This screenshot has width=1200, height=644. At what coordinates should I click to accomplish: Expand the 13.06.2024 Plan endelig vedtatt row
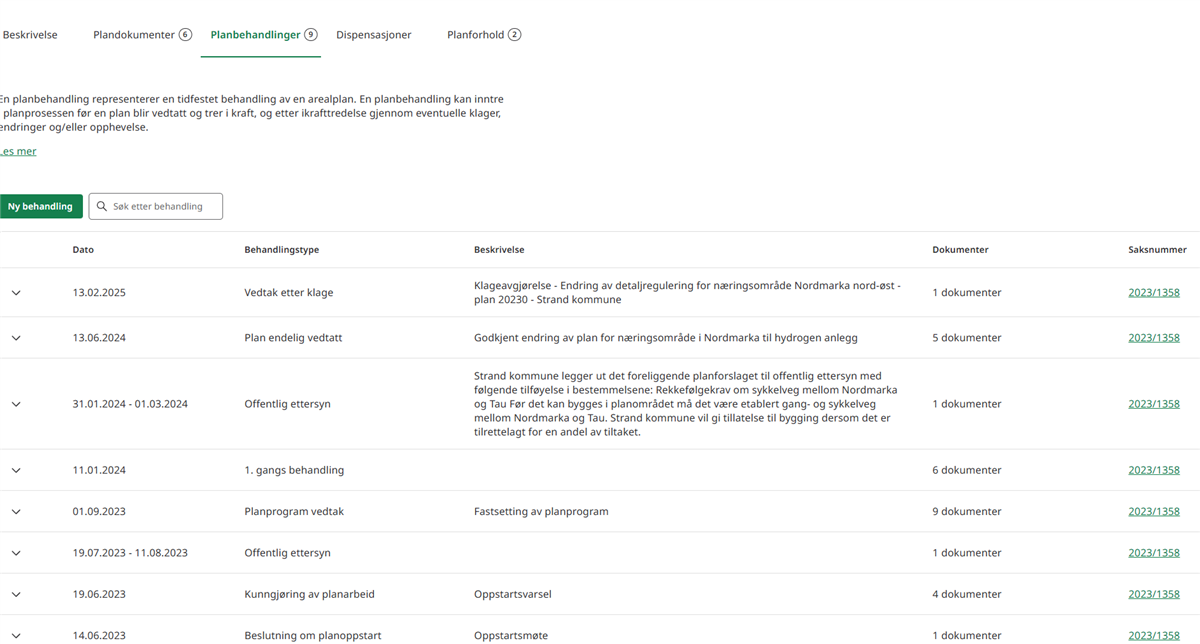(16, 338)
